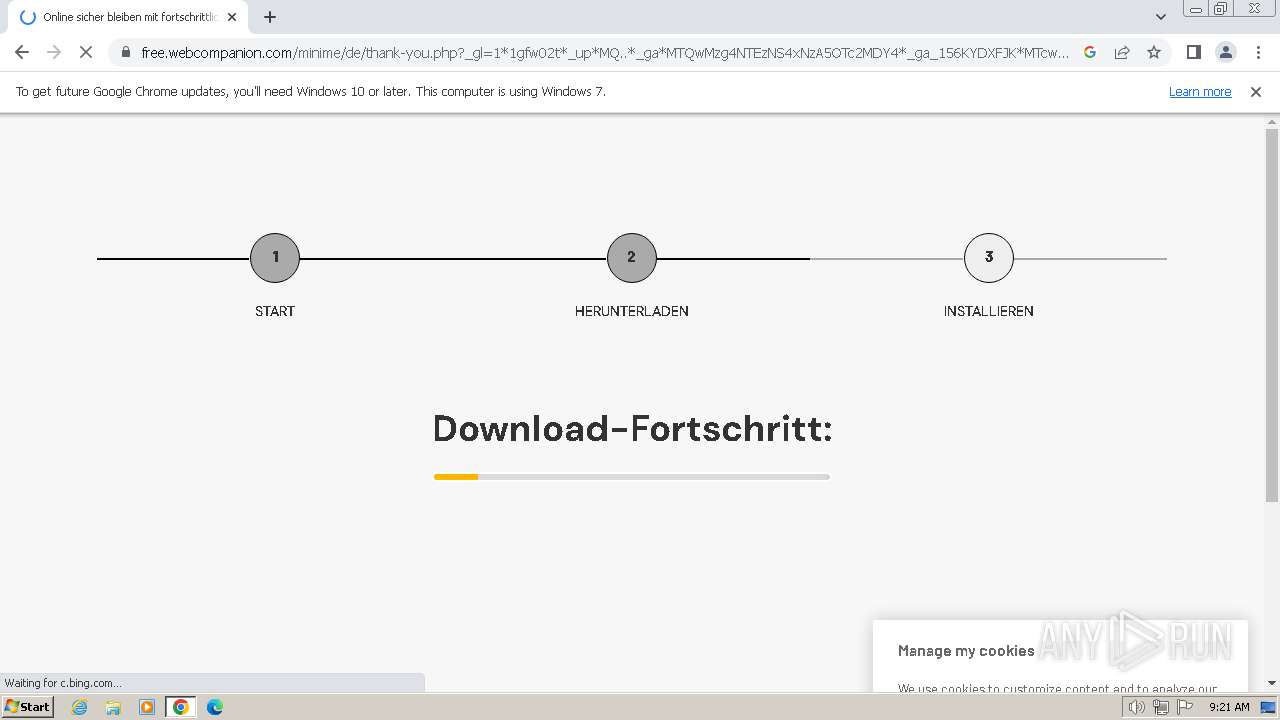Click the scrollbar up arrow
Image resolution: width=1280 pixels, height=720 pixels.
point(1272,121)
